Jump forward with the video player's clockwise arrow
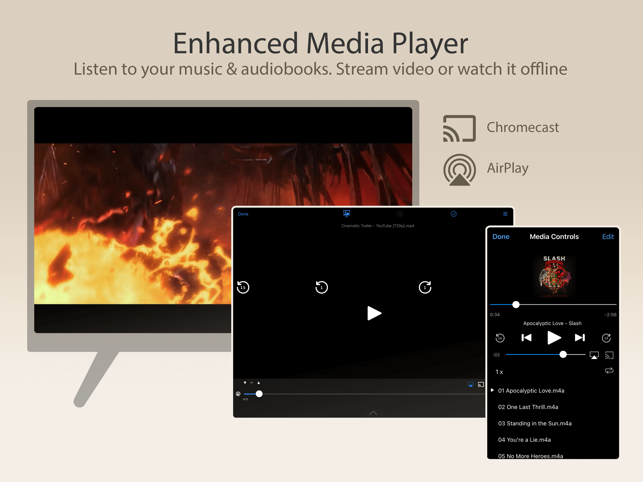 tap(425, 287)
